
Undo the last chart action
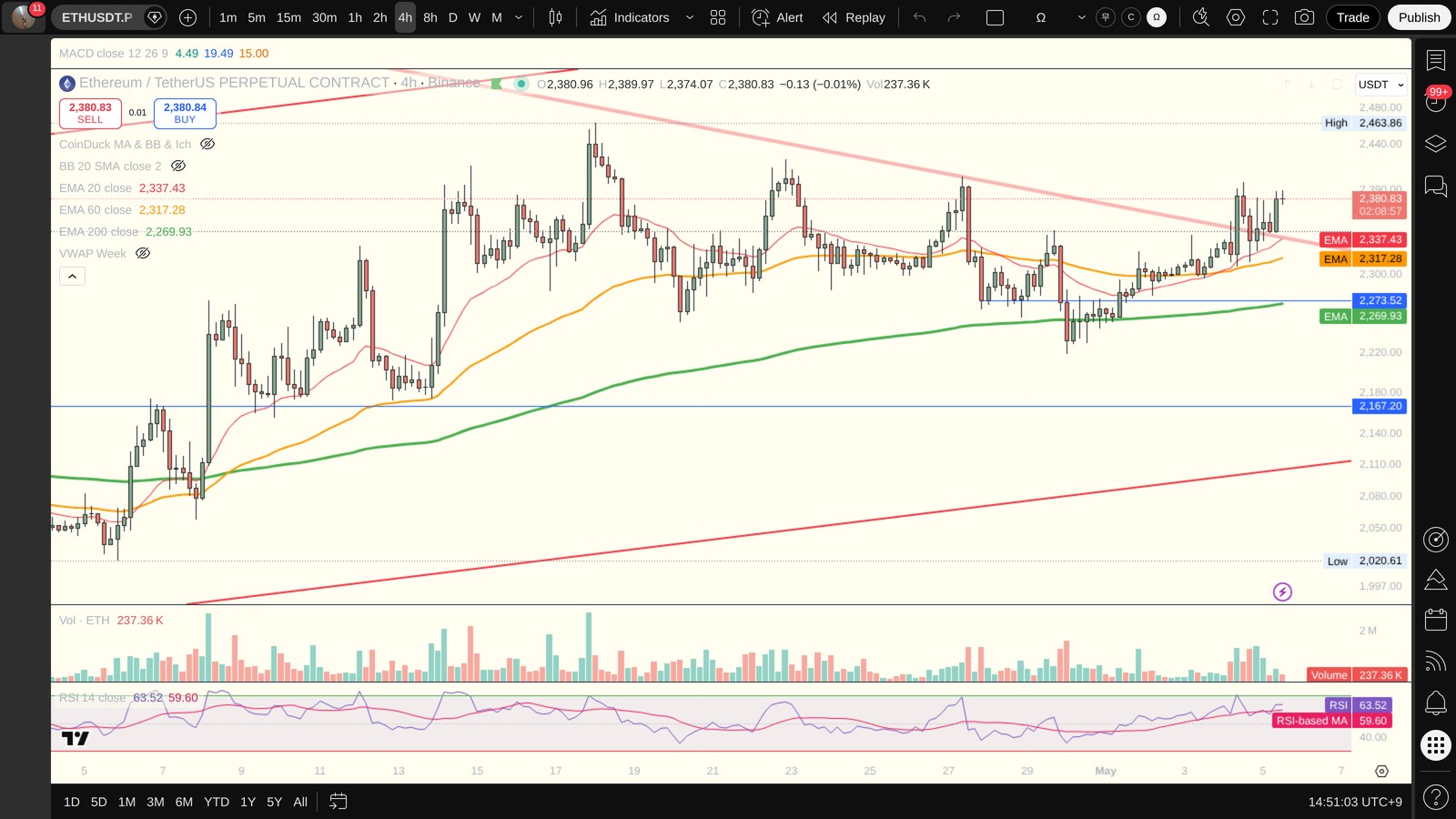[x=920, y=17]
